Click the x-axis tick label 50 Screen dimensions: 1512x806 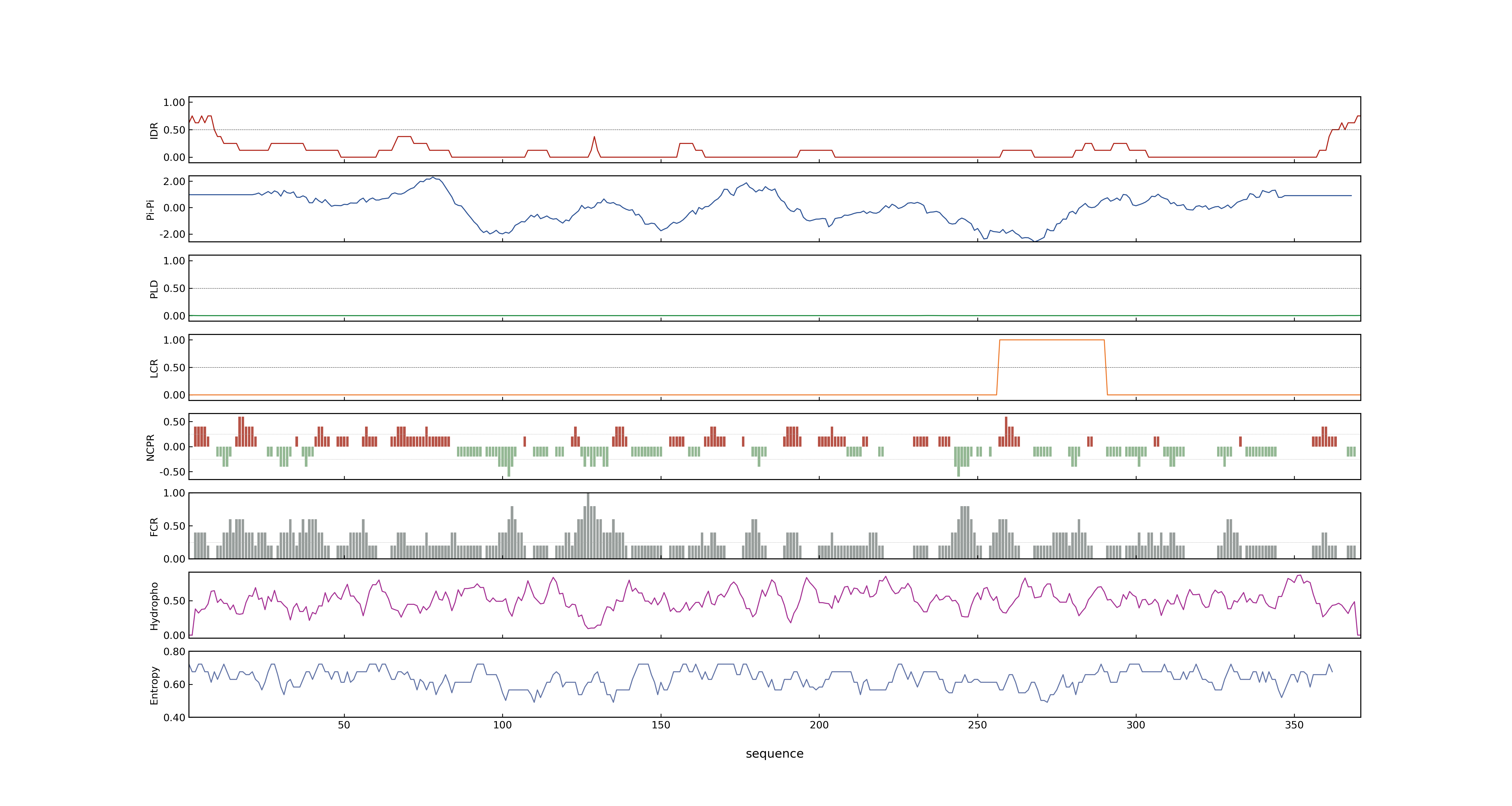point(344,725)
